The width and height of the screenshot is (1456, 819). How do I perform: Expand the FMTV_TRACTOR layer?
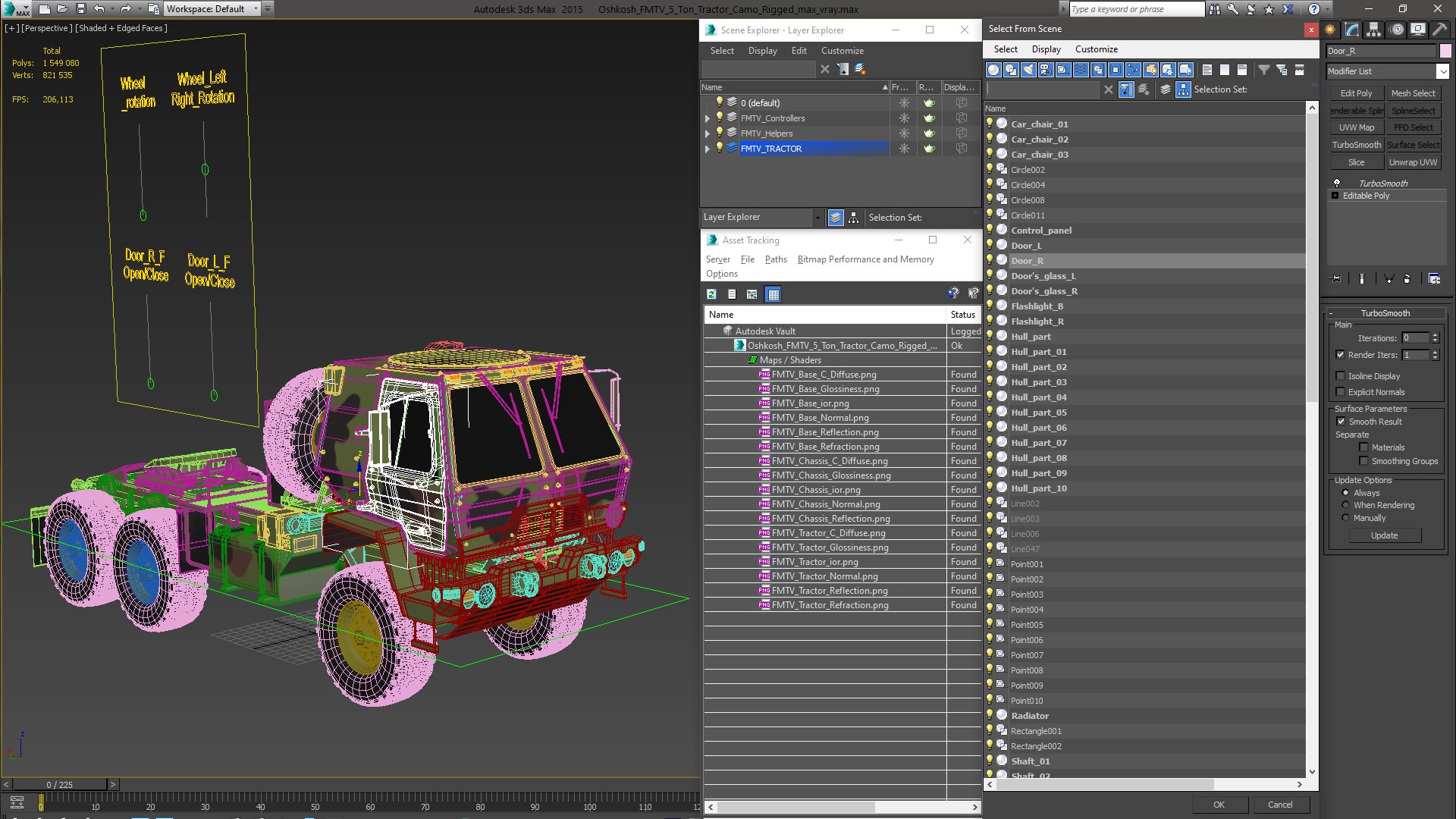point(708,149)
